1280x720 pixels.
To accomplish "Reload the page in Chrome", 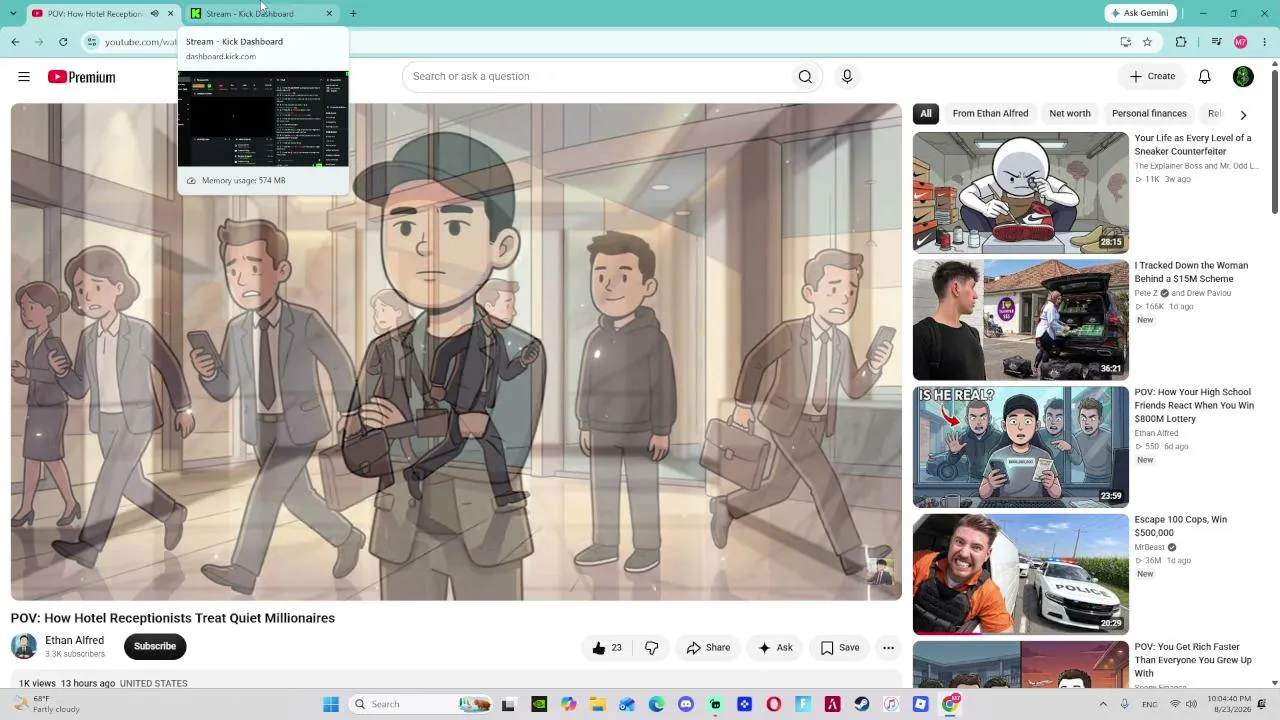I will click(x=63, y=42).
